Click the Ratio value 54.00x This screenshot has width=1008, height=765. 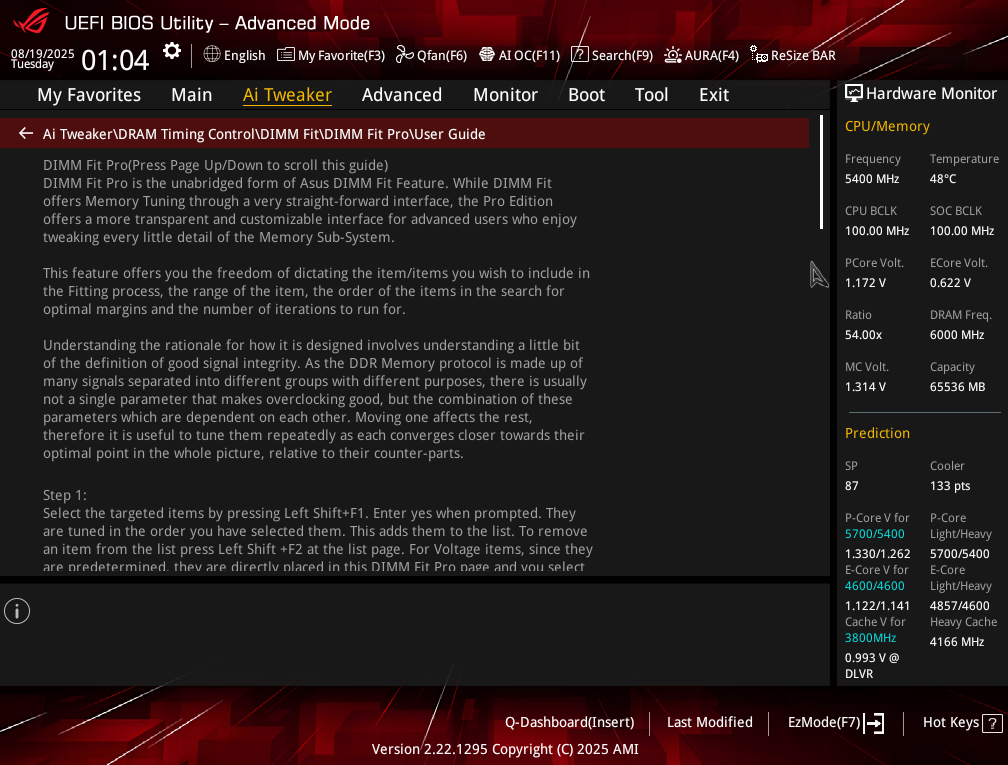pyautogui.click(x=863, y=335)
